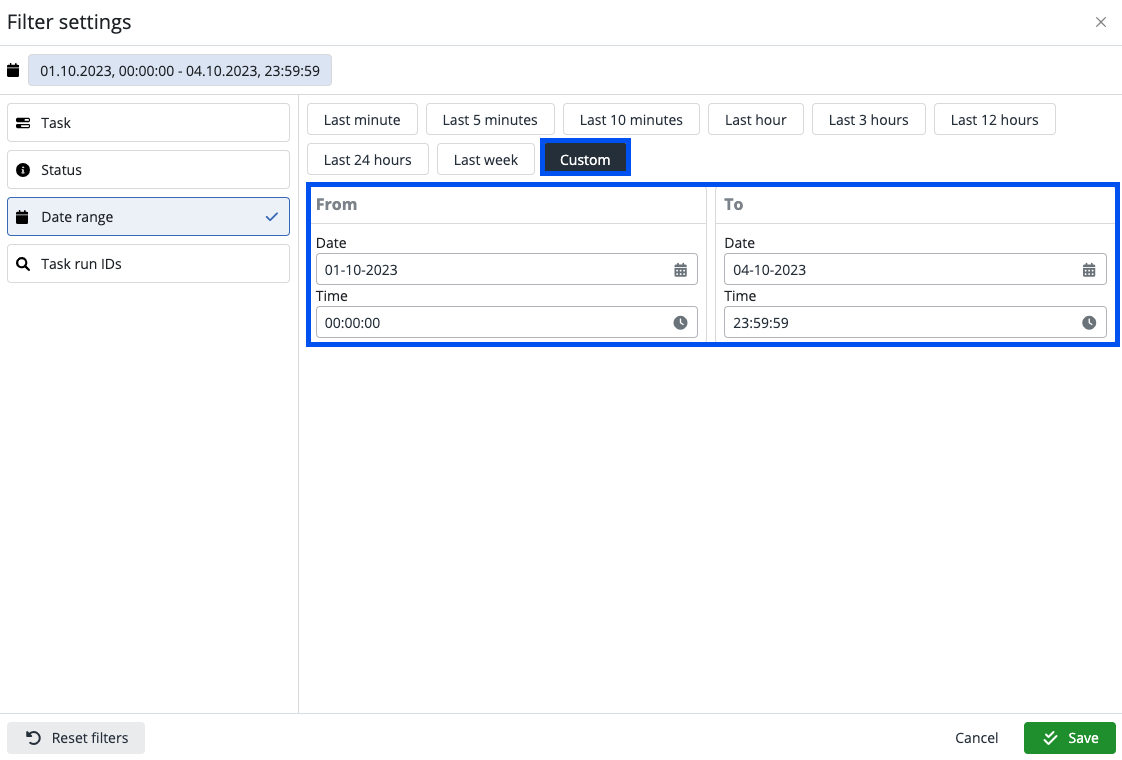Open the To date calendar picker icon
1122x760 pixels.
click(1089, 270)
